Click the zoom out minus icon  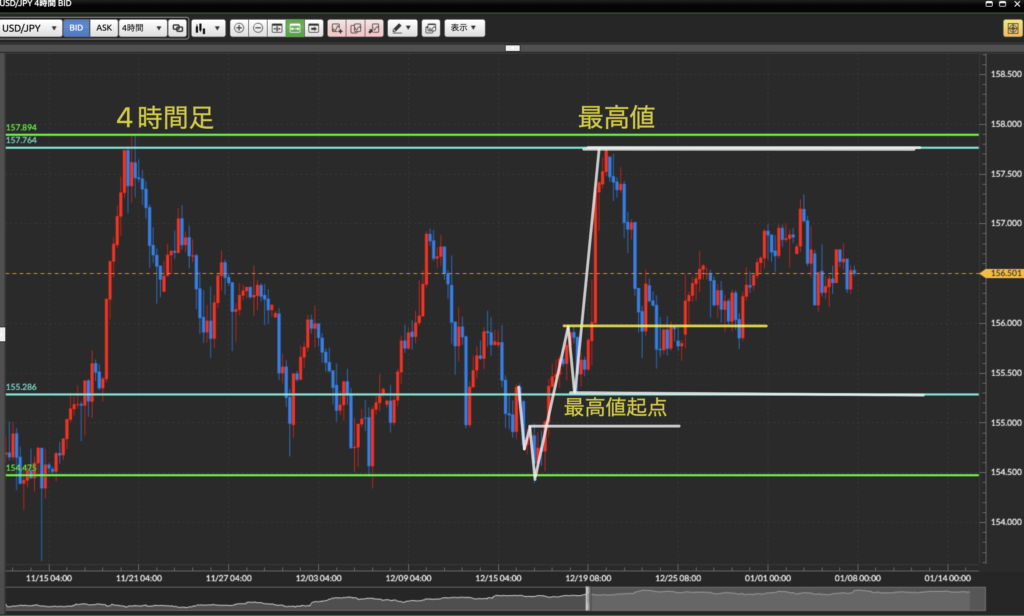[258, 28]
